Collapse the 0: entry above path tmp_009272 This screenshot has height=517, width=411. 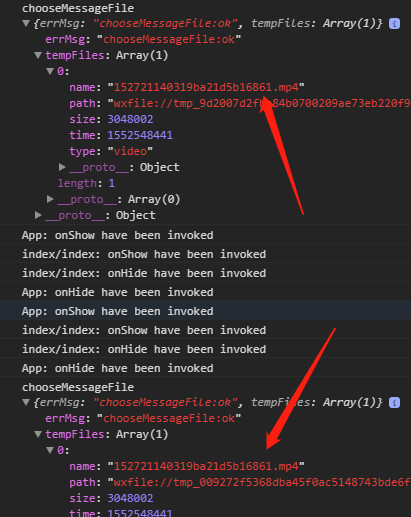pyautogui.click(x=50, y=450)
